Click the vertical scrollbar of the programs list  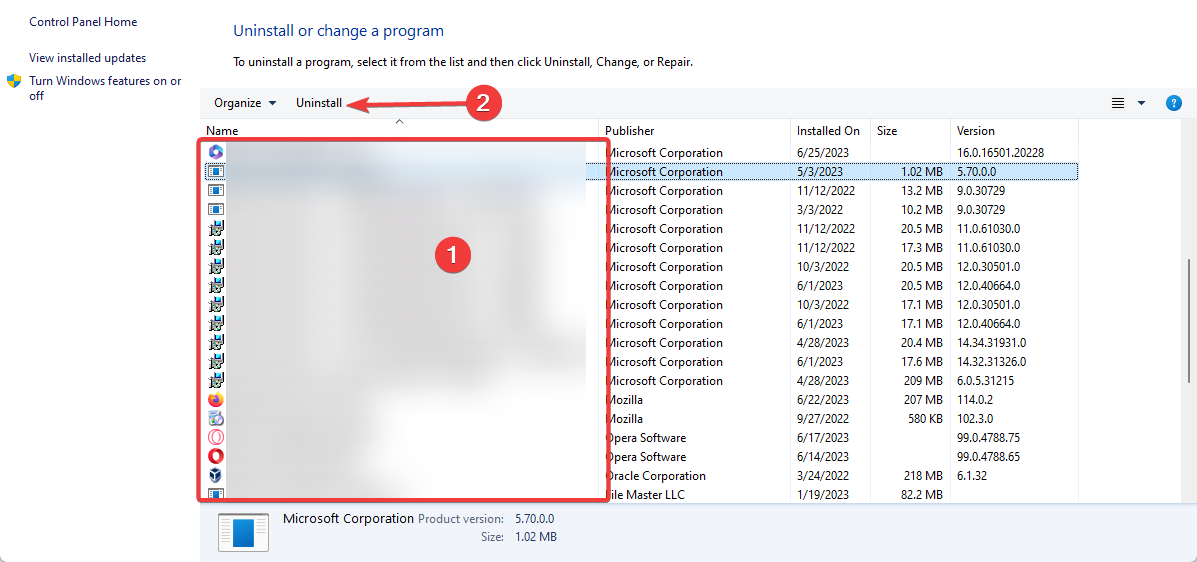click(1189, 321)
